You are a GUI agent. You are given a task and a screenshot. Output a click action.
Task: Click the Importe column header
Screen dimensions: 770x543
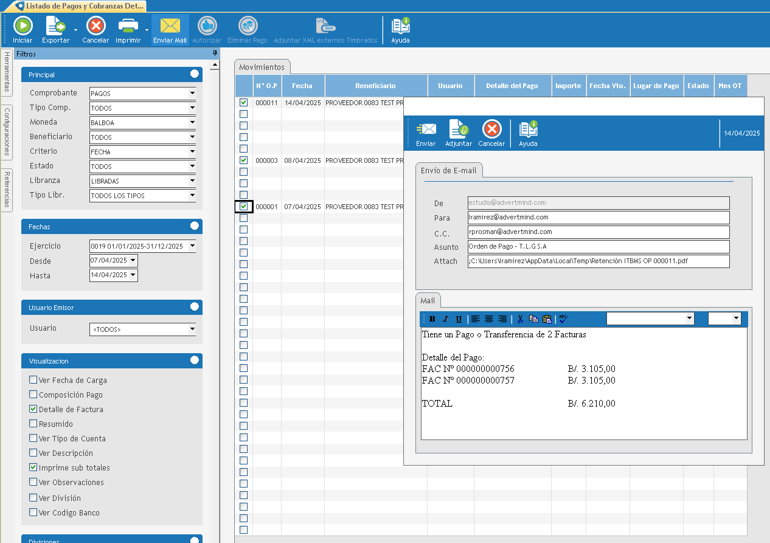568,86
